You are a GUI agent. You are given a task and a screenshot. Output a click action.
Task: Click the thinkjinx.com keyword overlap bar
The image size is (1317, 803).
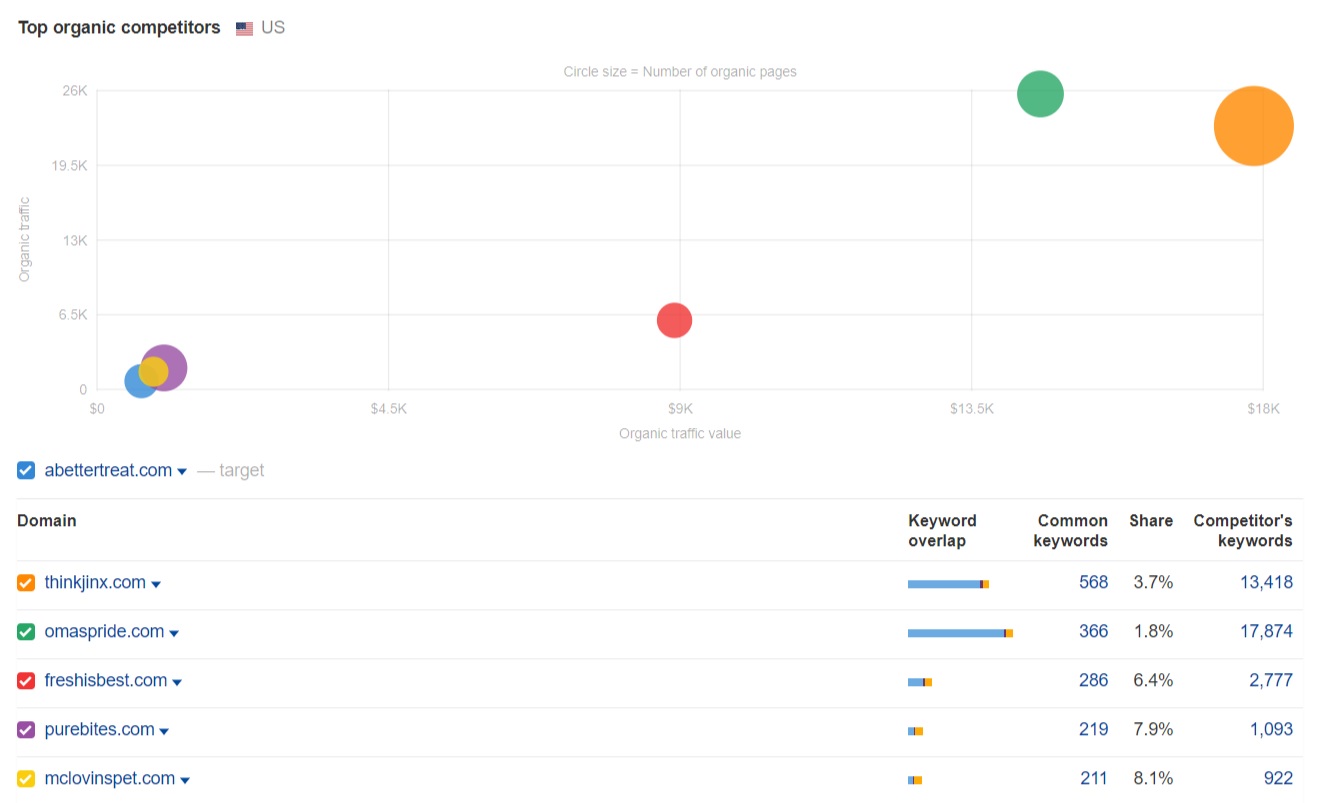pyautogui.click(x=948, y=584)
